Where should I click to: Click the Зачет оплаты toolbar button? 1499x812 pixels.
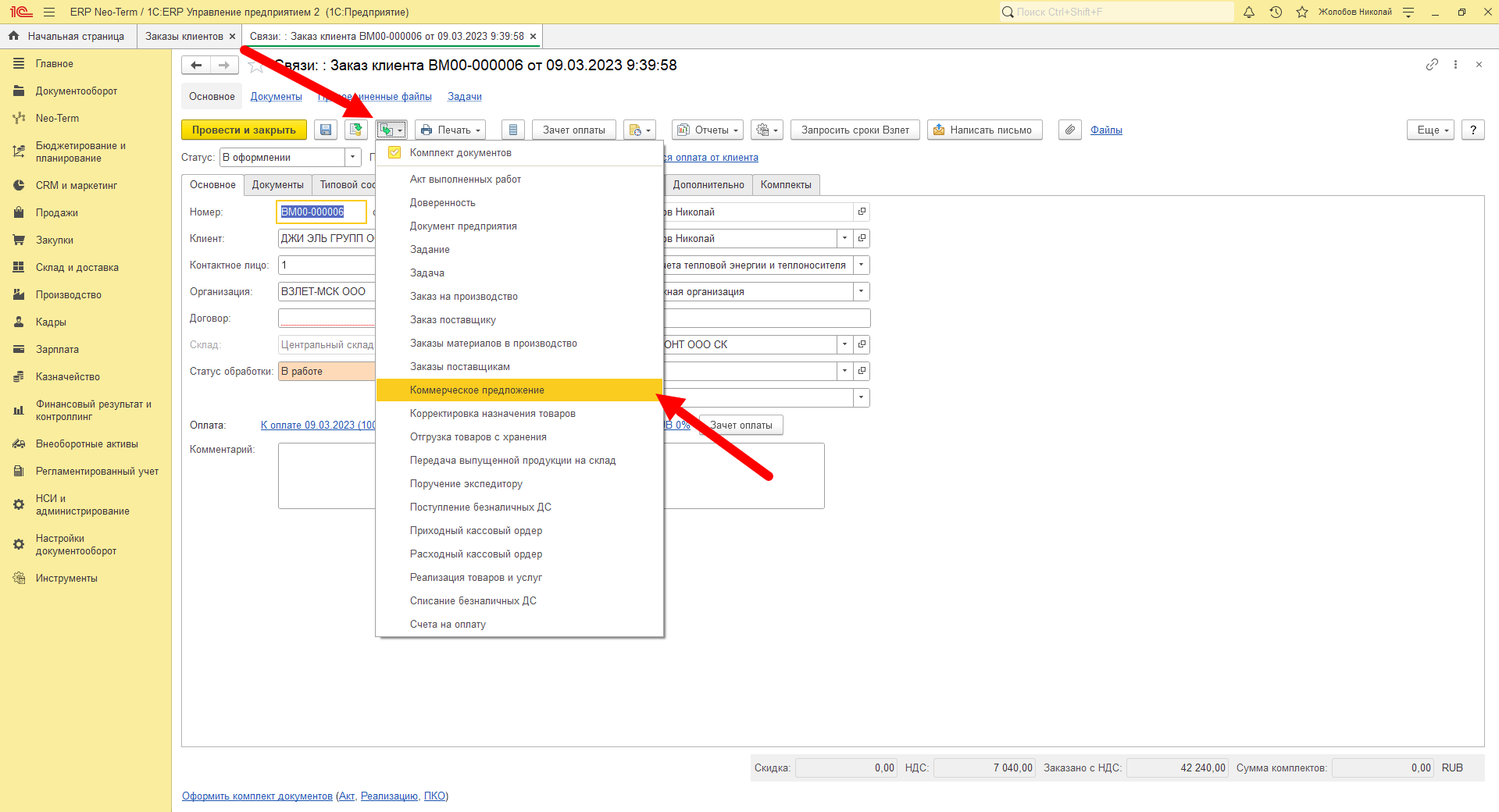point(574,130)
